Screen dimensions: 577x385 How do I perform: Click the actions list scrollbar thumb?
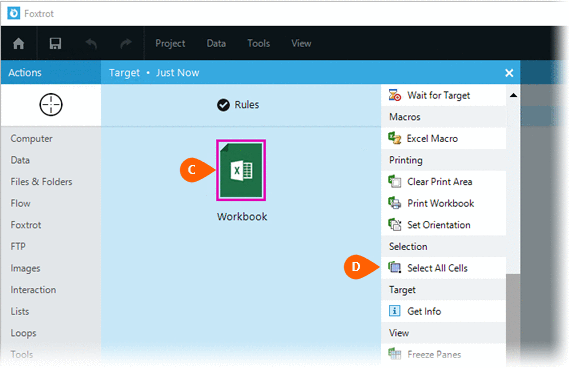[x=513, y=319]
